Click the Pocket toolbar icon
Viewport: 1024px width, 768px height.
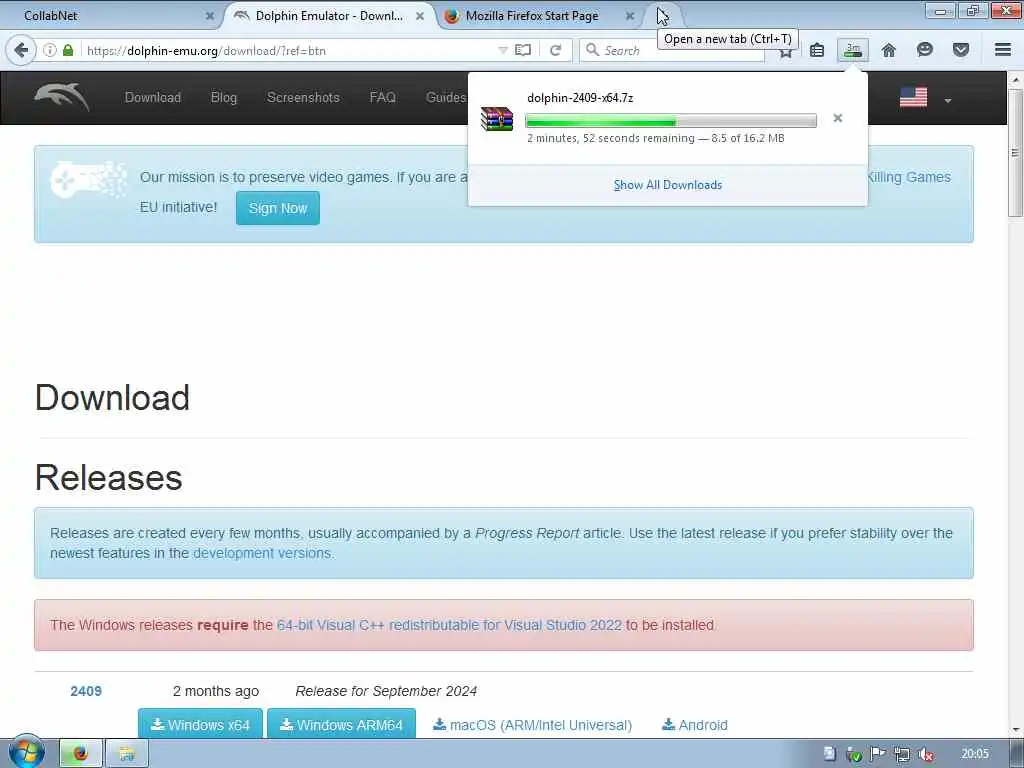961,50
